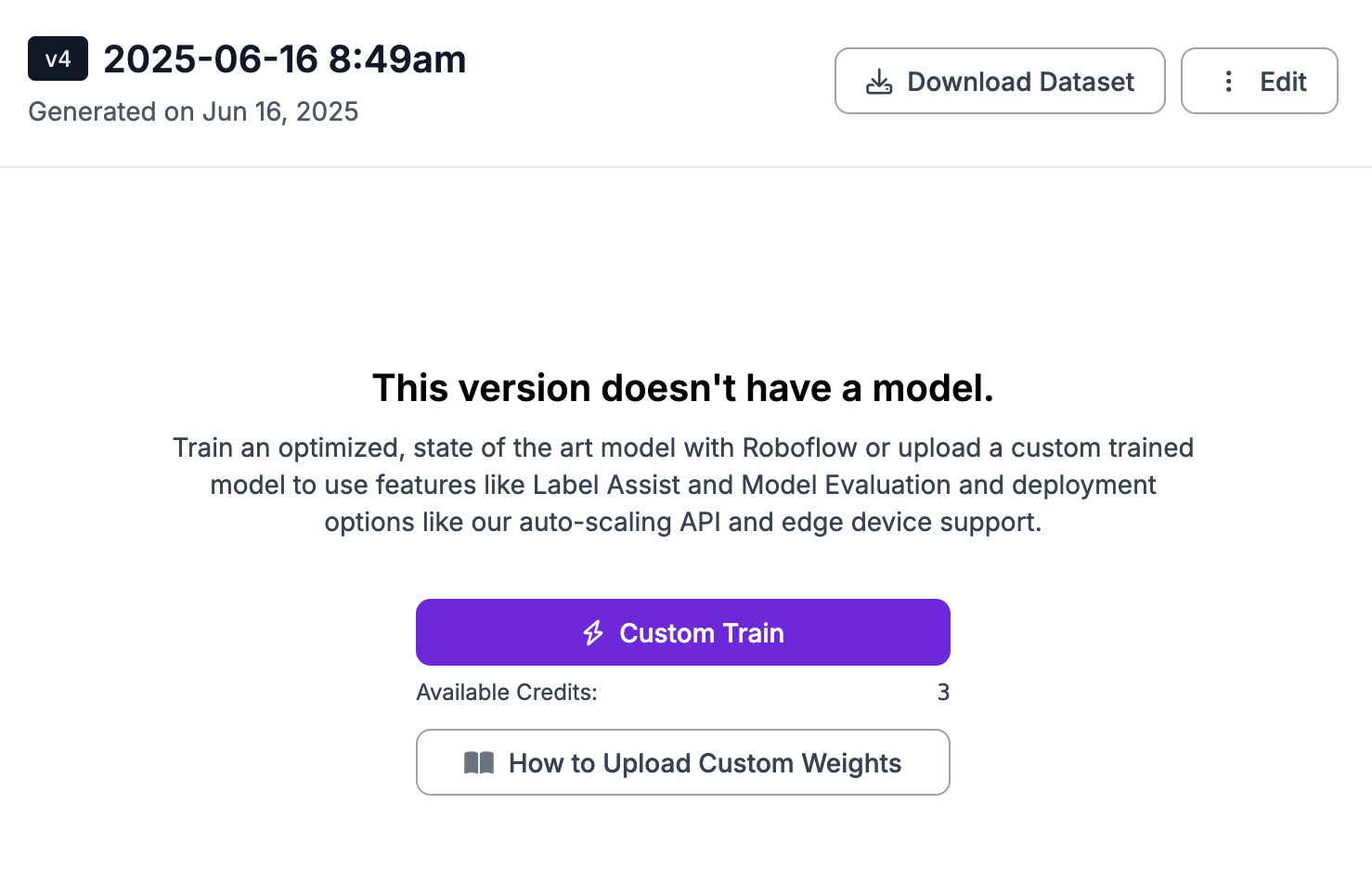Click the Available Credits label
Viewport: 1372px width, 895px height.
[507, 693]
